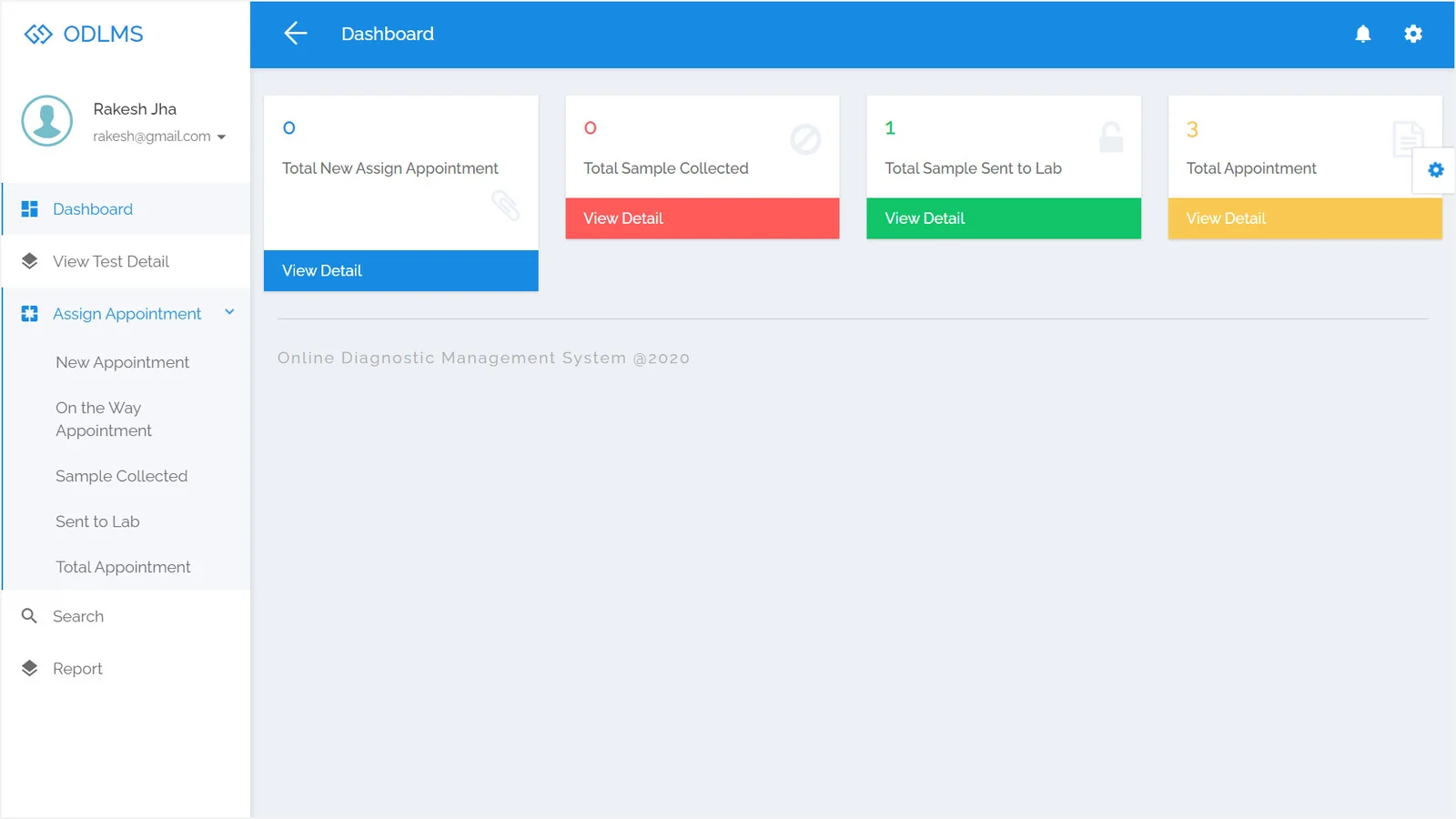Click Rakesh Jha's avatar picture
Image resolution: width=1456 pixels, height=819 pixels.
click(x=47, y=121)
